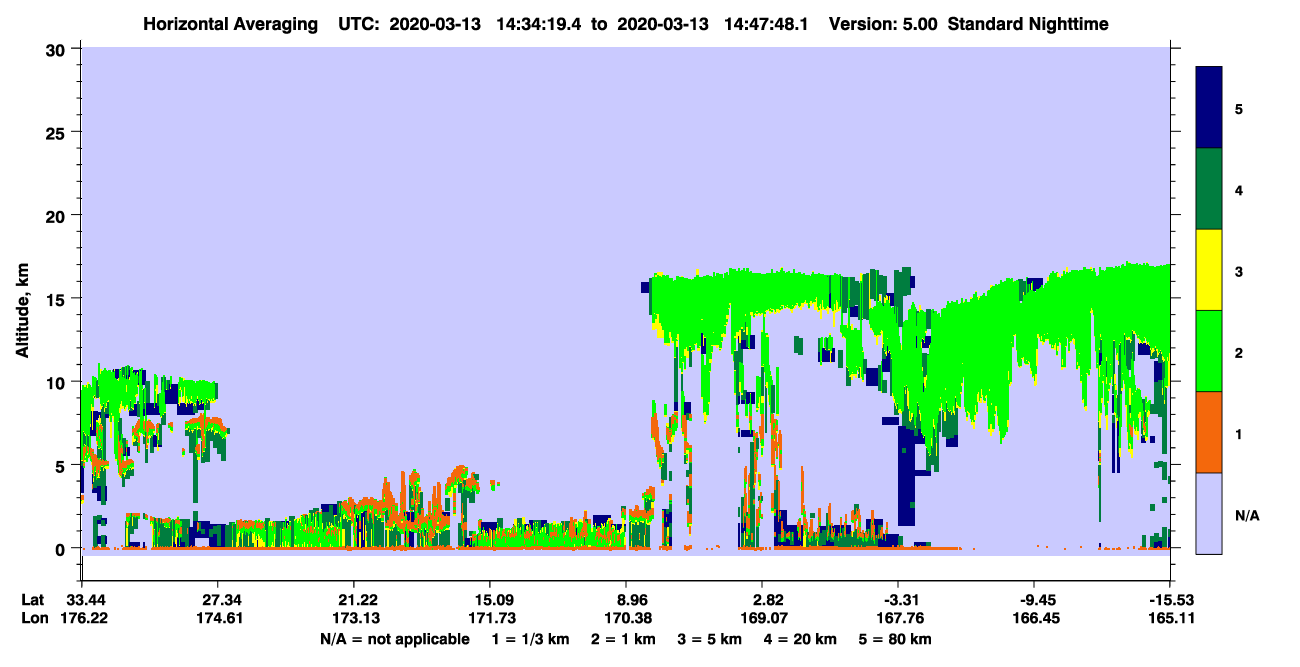The image size is (1300, 667).
Task: Click the altitude tick label '25'
Action: point(58,132)
